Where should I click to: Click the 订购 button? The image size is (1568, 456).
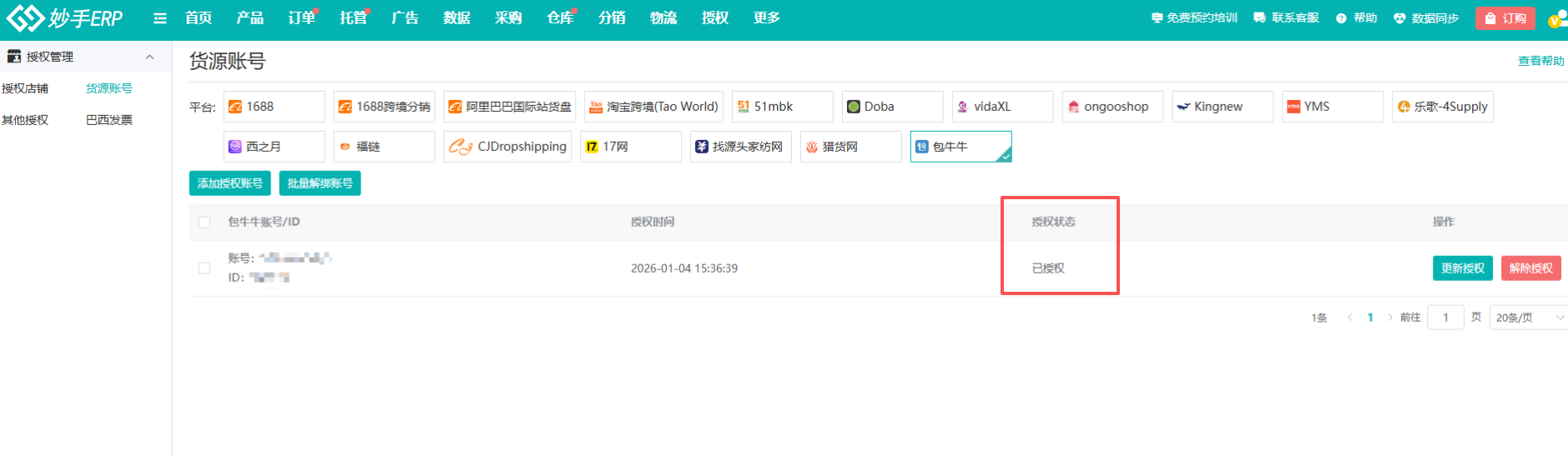click(x=1505, y=18)
